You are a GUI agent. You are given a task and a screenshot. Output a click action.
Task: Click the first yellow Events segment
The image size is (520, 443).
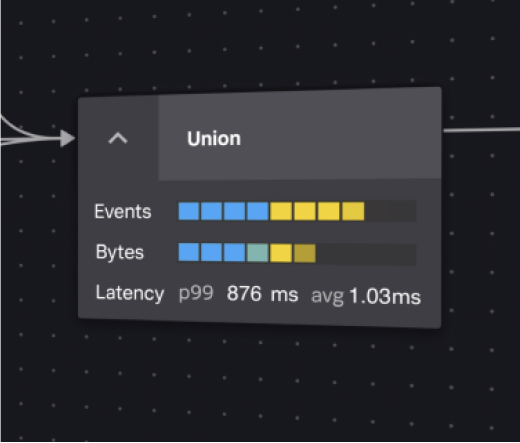pos(281,211)
